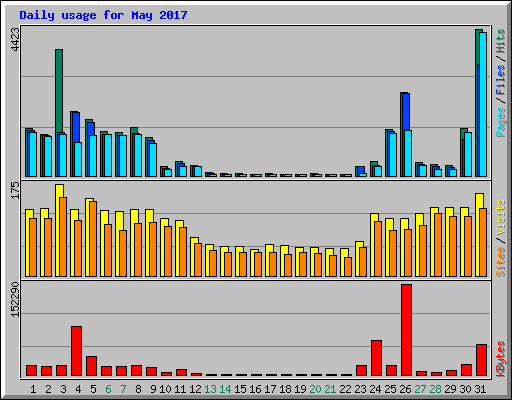
Task: Click the red KBytes bar for day 23
Action: pos(361,370)
